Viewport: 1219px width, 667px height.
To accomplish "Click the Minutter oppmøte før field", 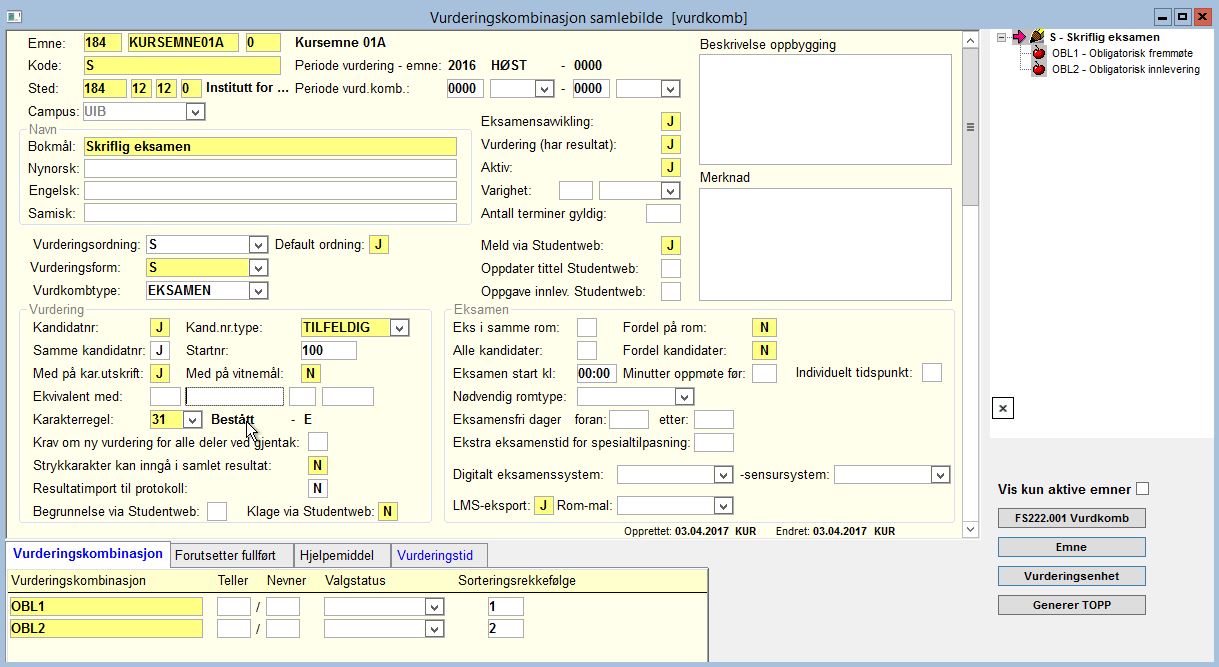I will (764, 373).
